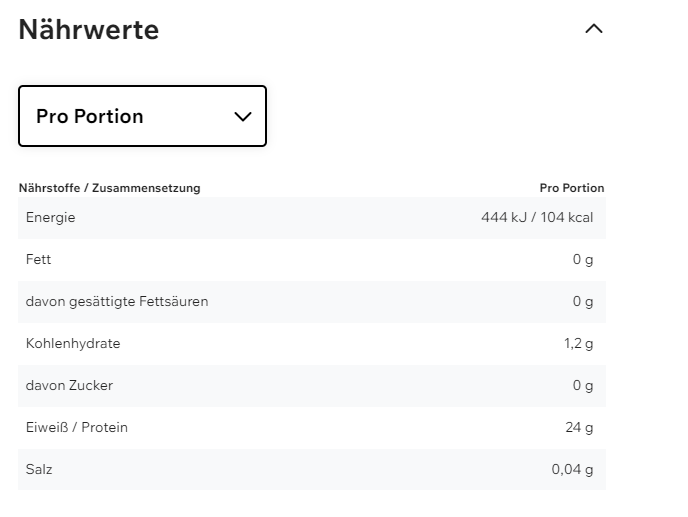The width and height of the screenshot is (688, 517).
Task: Click the 0 g value for Zucker
Action: tap(583, 385)
